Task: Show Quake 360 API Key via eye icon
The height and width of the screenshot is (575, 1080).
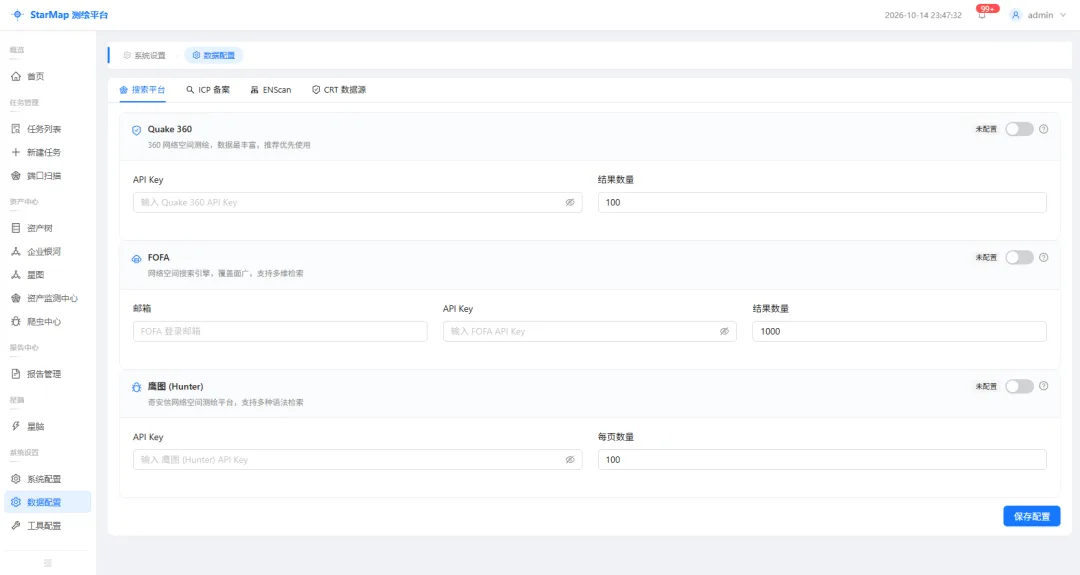Action: 570,202
